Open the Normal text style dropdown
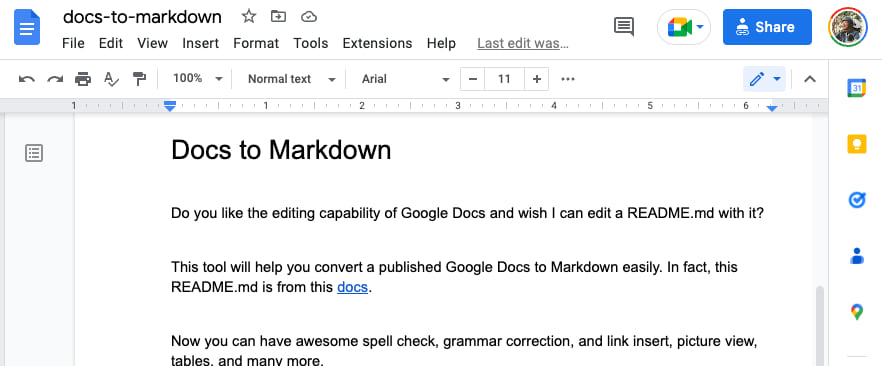The image size is (882, 366). (x=292, y=79)
